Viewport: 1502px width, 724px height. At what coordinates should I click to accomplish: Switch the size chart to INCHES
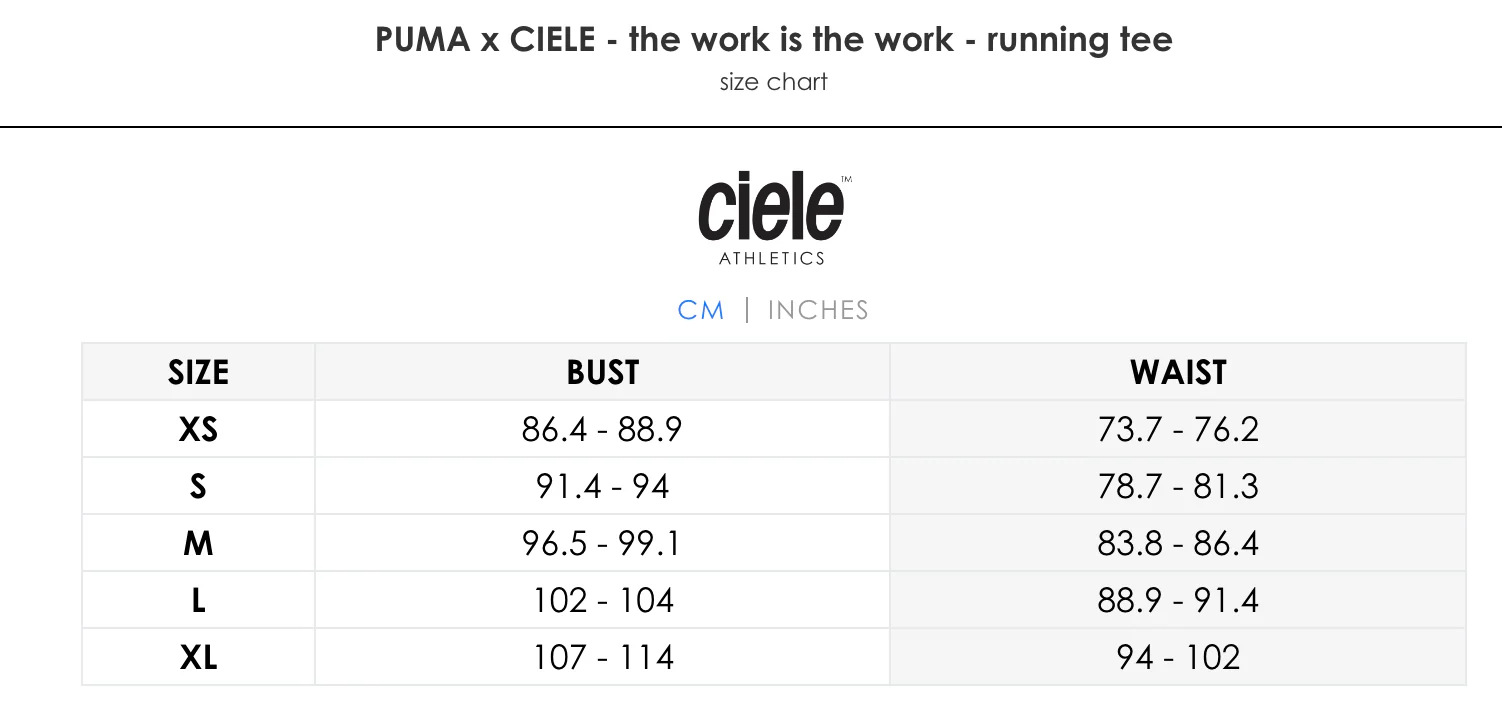coord(817,310)
